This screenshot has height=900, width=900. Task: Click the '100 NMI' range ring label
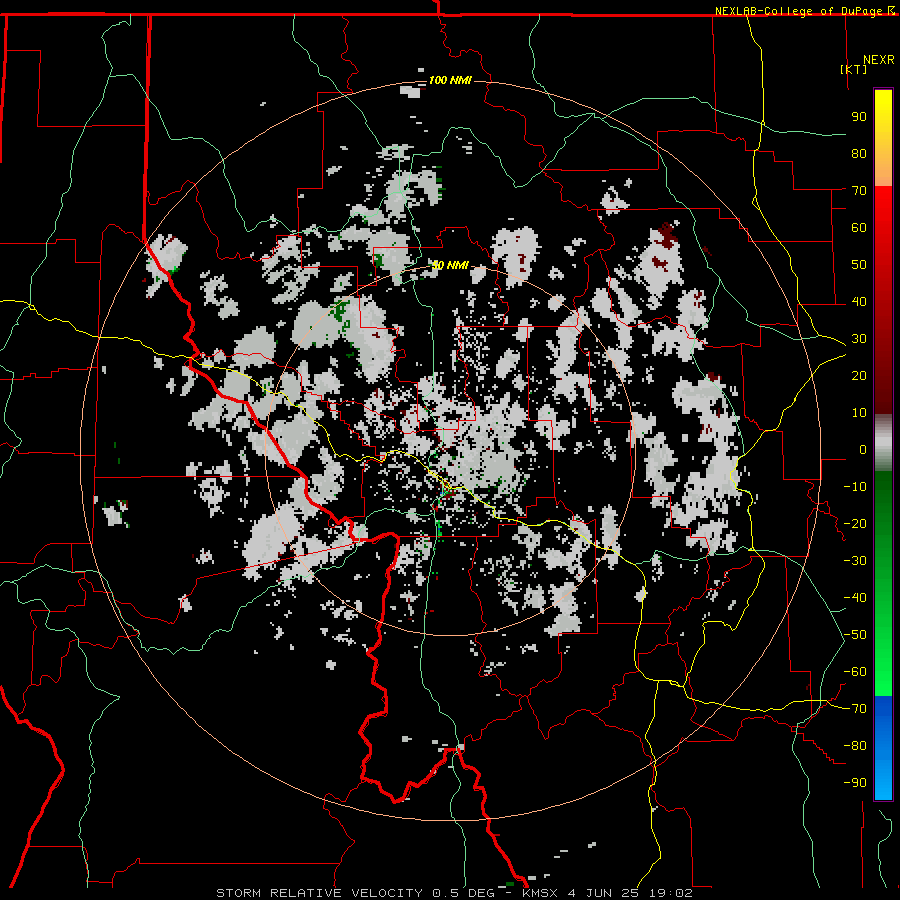click(x=450, y=80)
